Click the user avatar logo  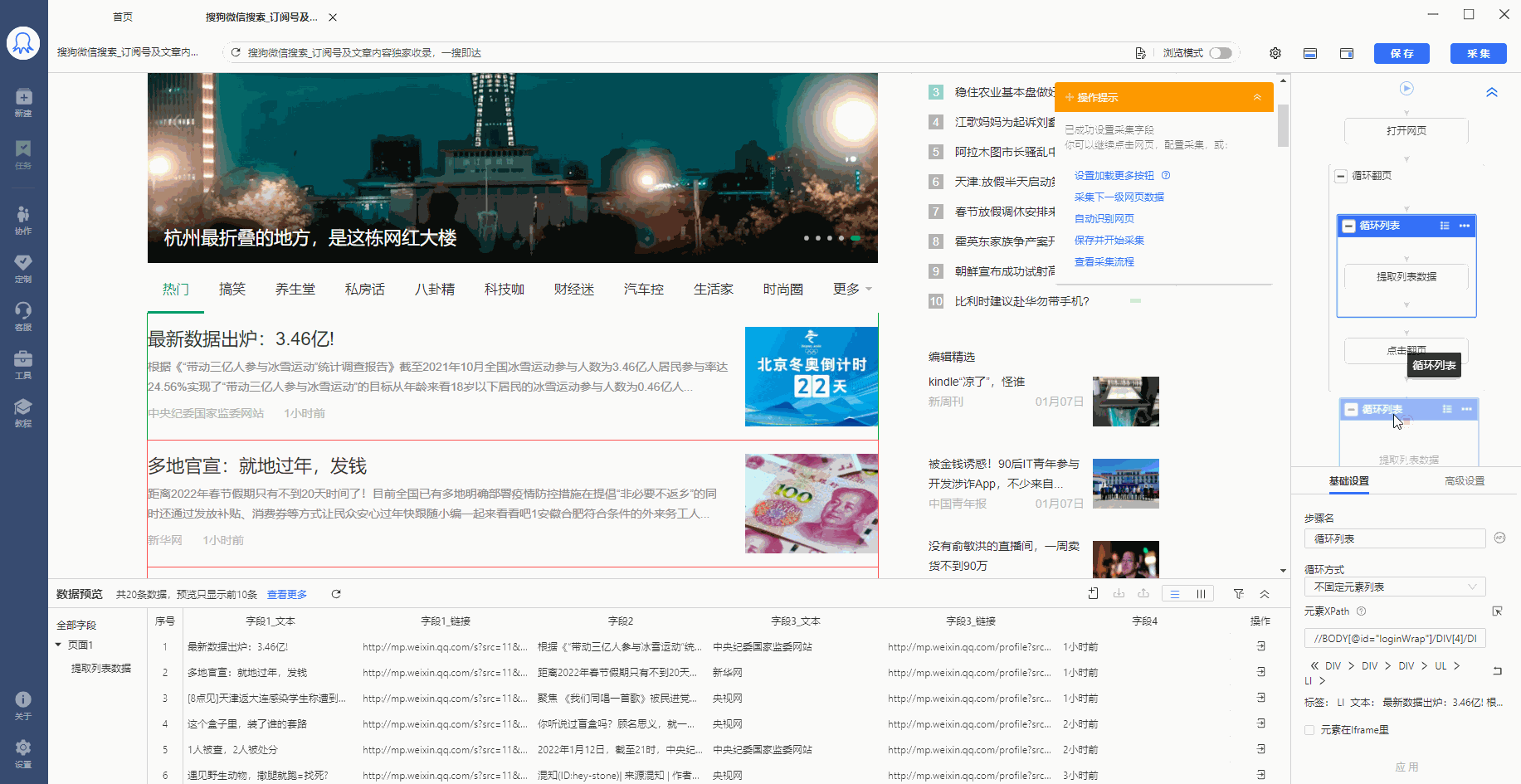click(x=23, y=43)
